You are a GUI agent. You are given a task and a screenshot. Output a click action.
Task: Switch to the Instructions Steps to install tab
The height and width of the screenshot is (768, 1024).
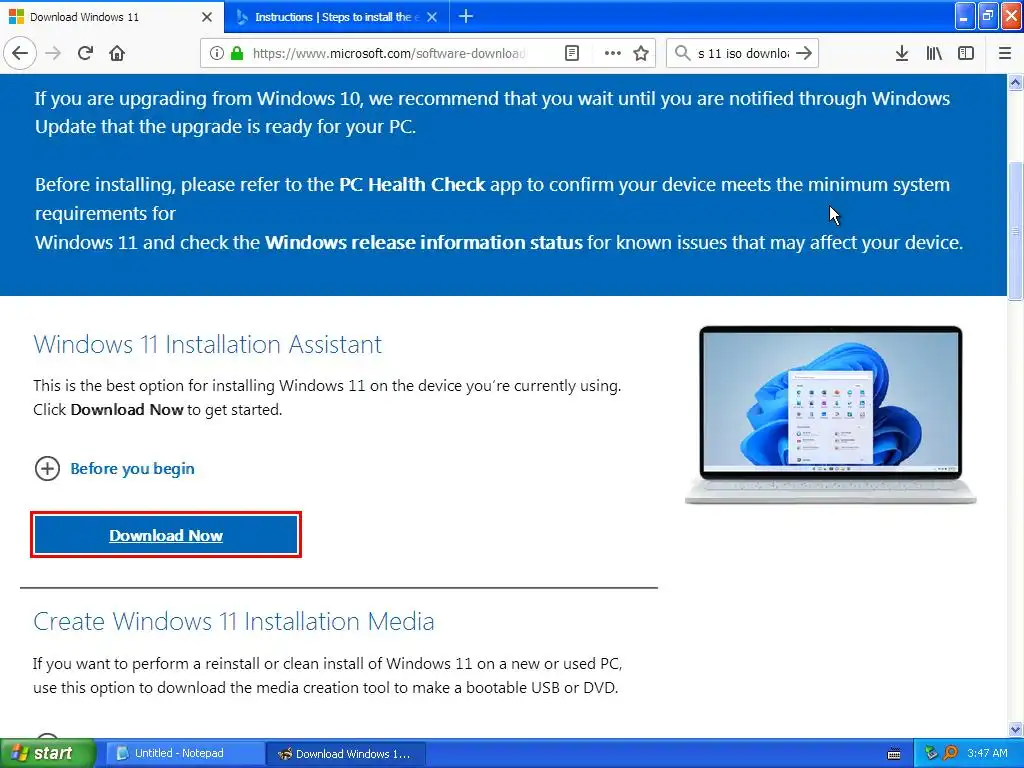[336, 17]
